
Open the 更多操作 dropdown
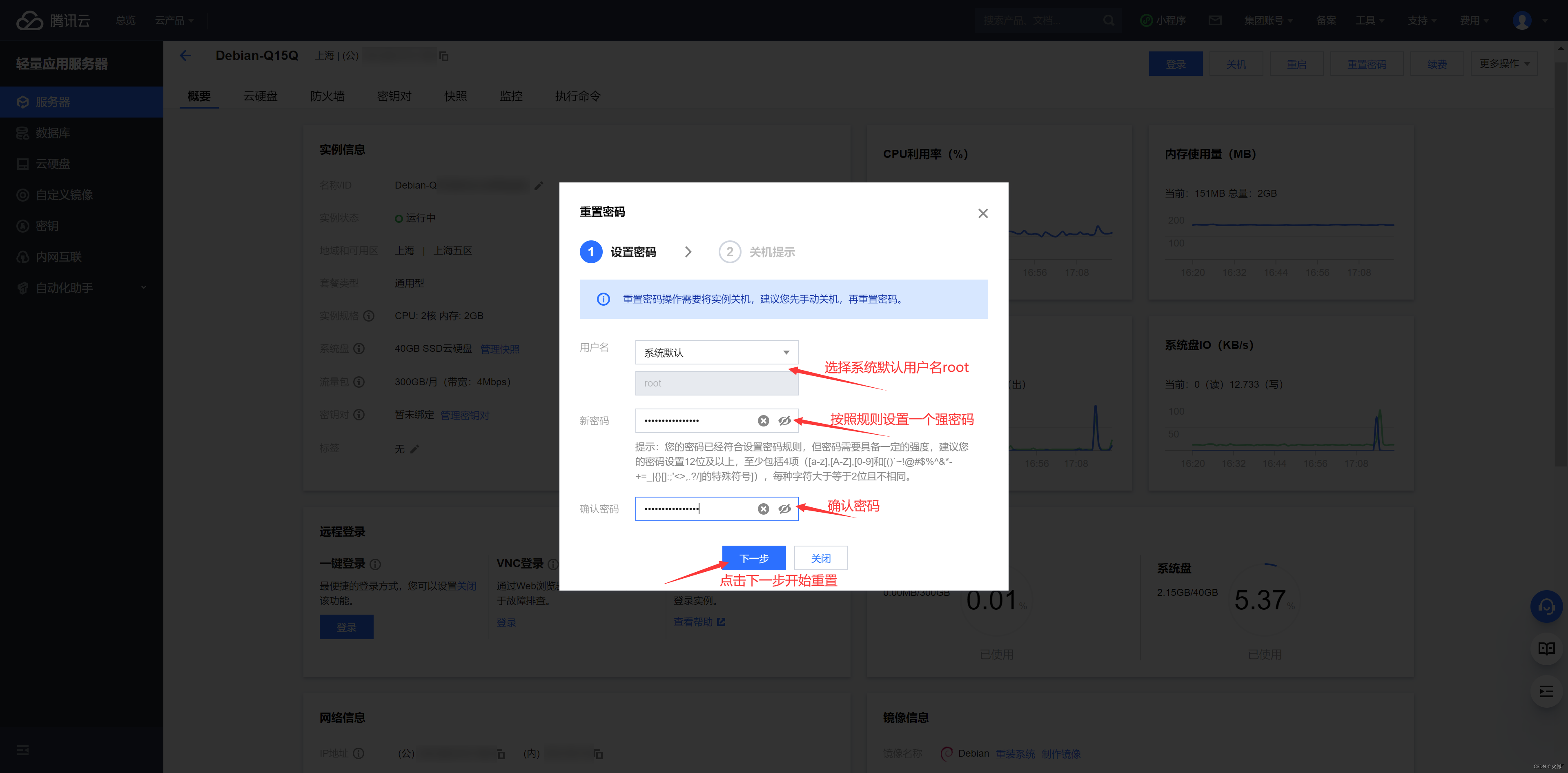tap(1504, 64)
